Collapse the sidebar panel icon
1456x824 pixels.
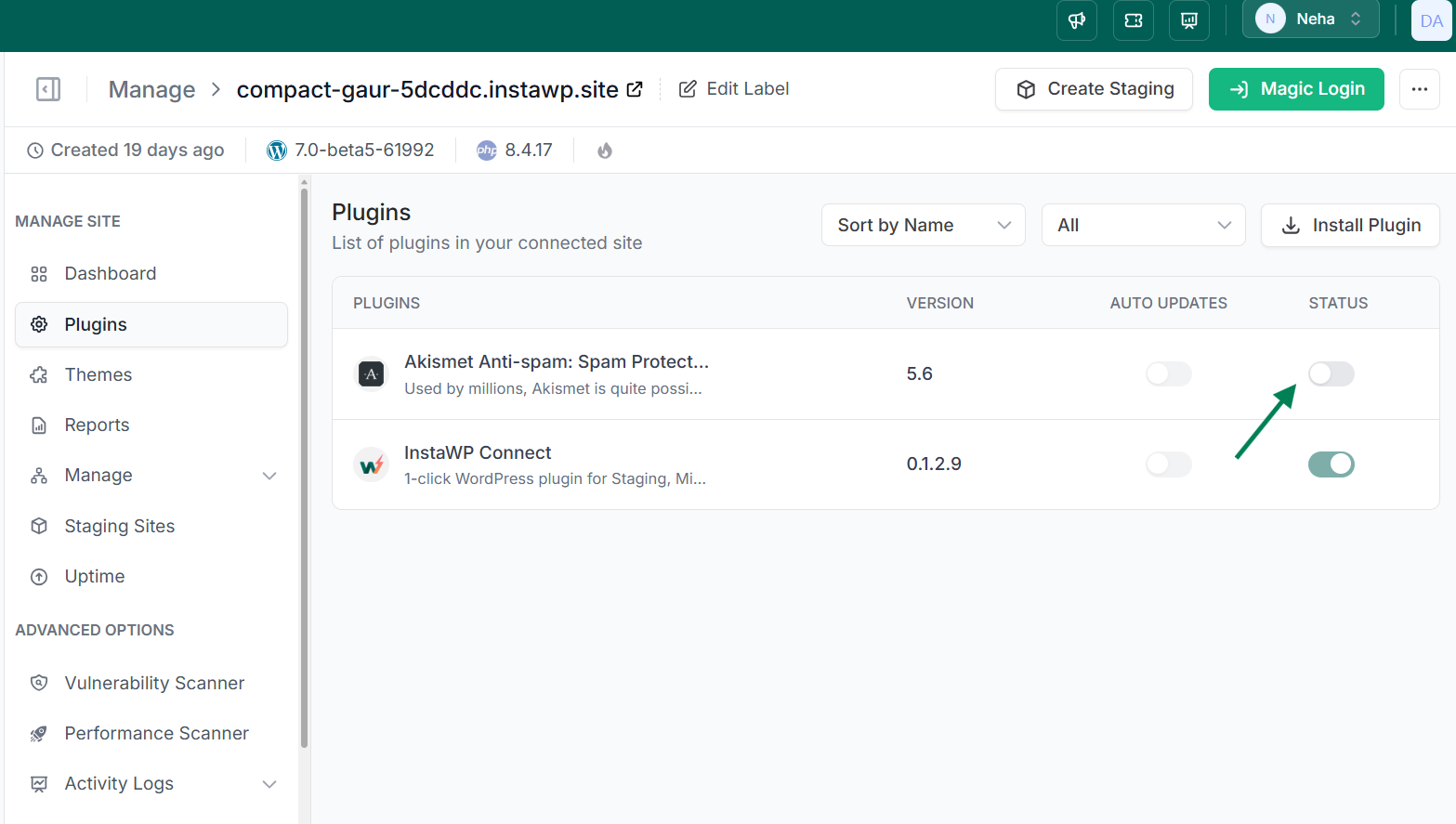48,89
